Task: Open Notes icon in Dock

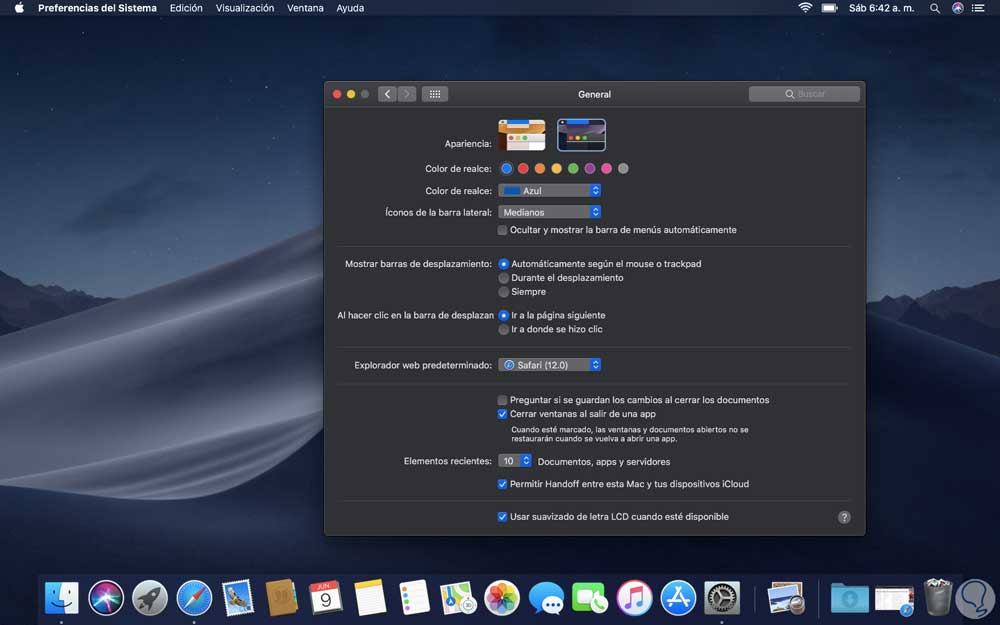Action: tap(370, 598)
